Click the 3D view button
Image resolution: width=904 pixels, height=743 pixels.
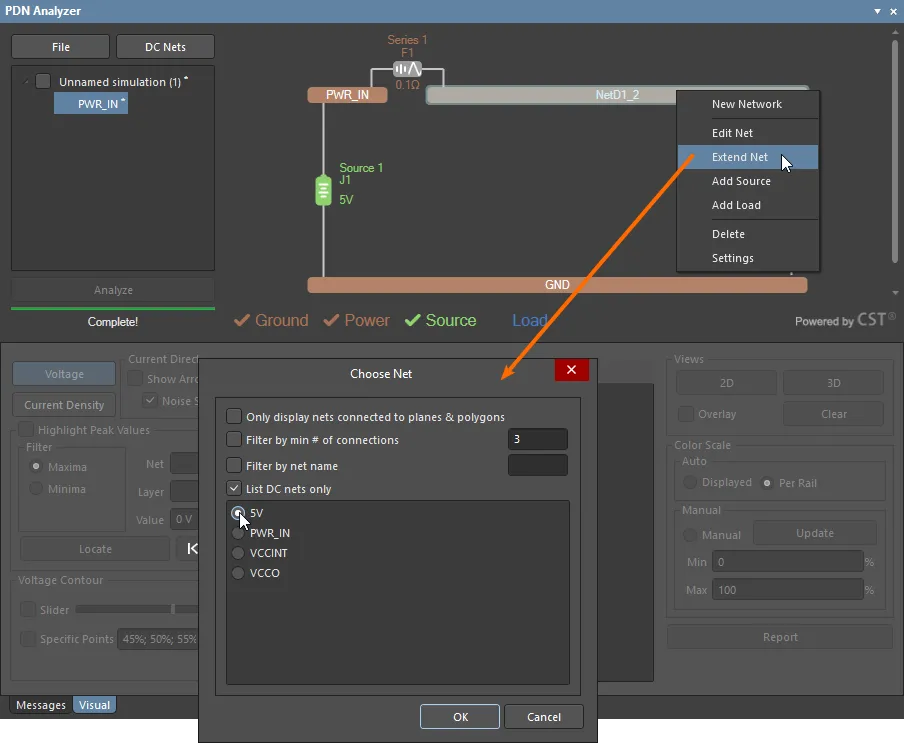[x=834, y=383]
